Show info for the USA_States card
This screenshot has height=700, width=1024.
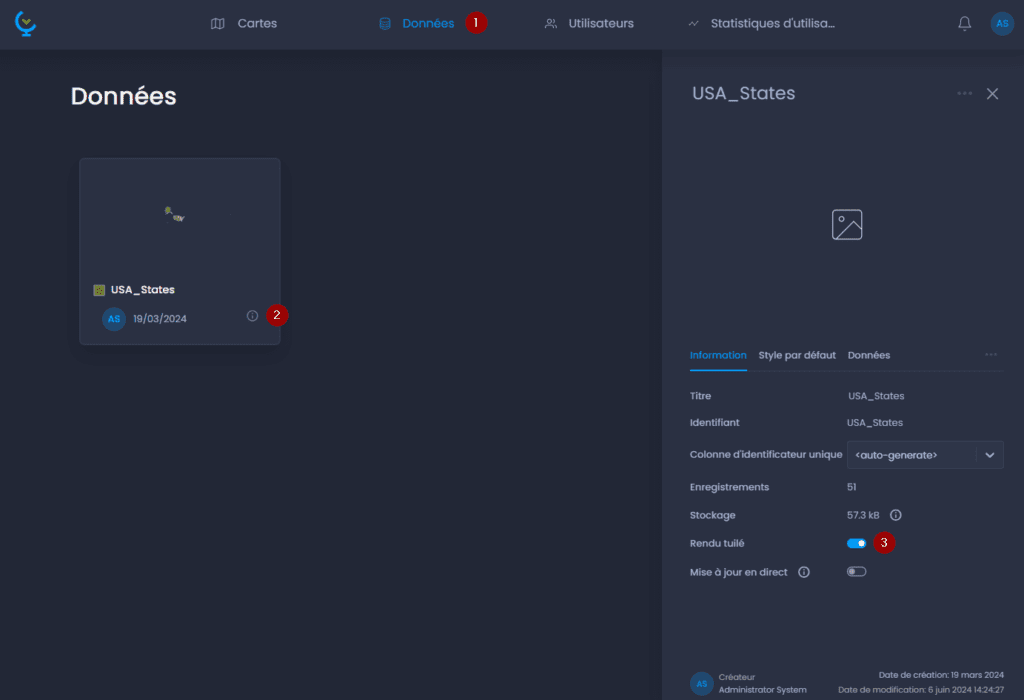[252, 316]
